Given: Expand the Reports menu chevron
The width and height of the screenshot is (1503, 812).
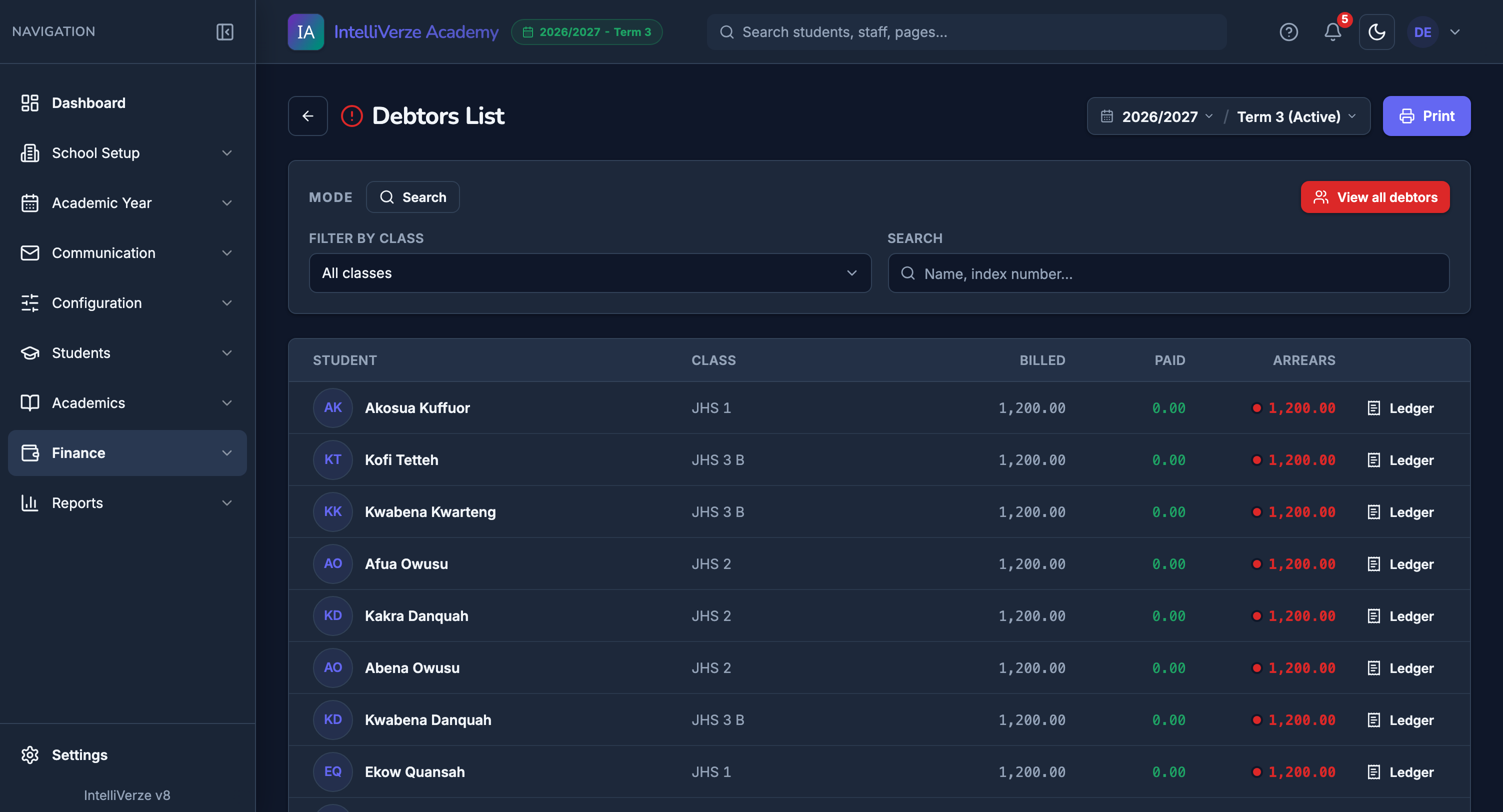Looking at the screenshot, I should pos(227,503).
